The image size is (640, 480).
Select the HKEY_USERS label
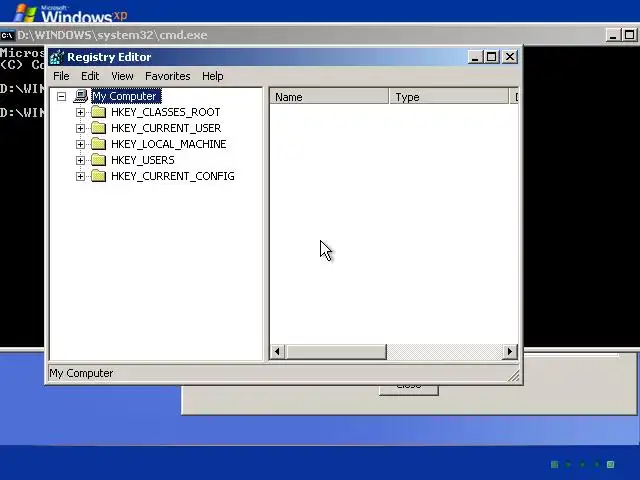[x=142, y=160]
